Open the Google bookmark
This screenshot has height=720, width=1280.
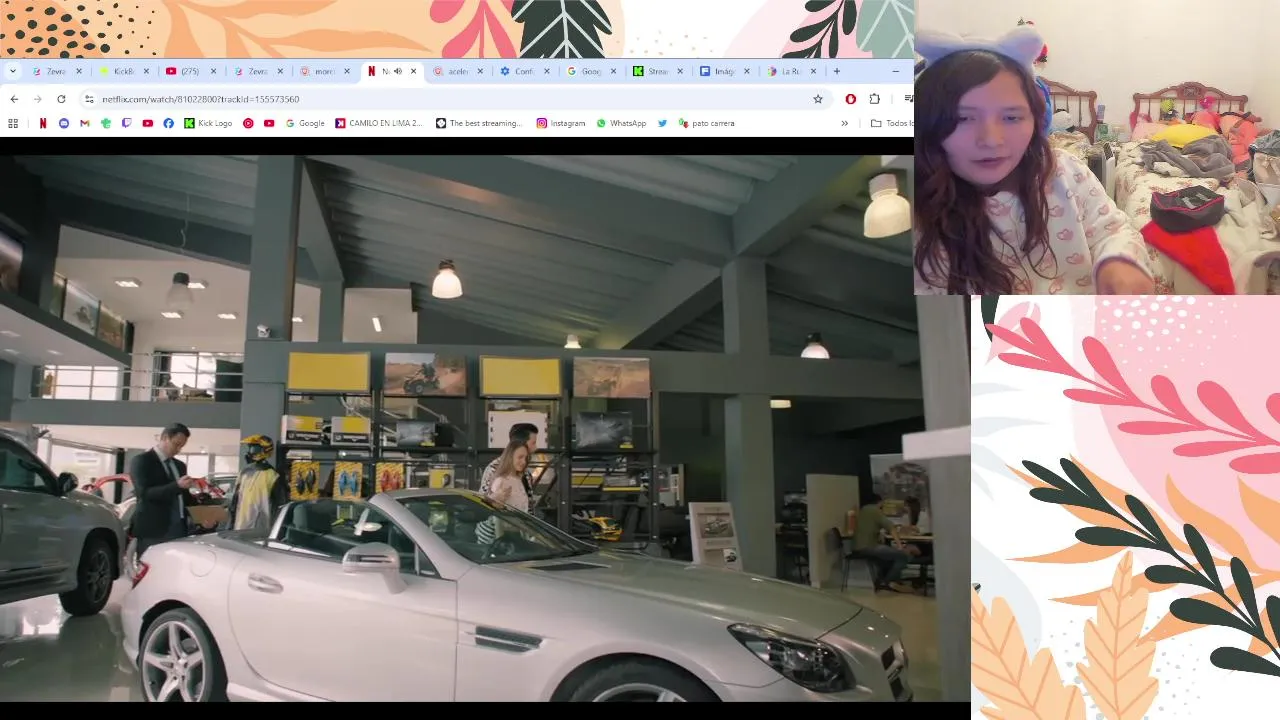pyautogui.click(x=305, y=123)
